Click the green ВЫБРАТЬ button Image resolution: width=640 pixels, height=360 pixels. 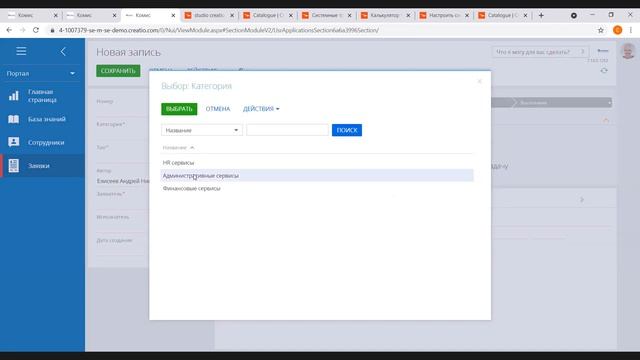coord(179,109)
